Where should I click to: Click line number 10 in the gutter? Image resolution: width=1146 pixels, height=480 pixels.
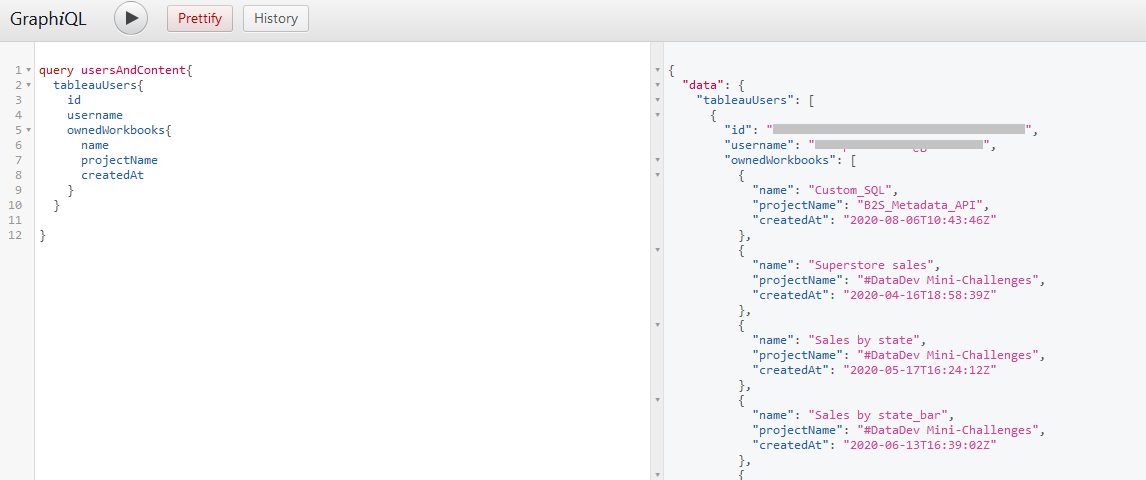pos(15,205)
